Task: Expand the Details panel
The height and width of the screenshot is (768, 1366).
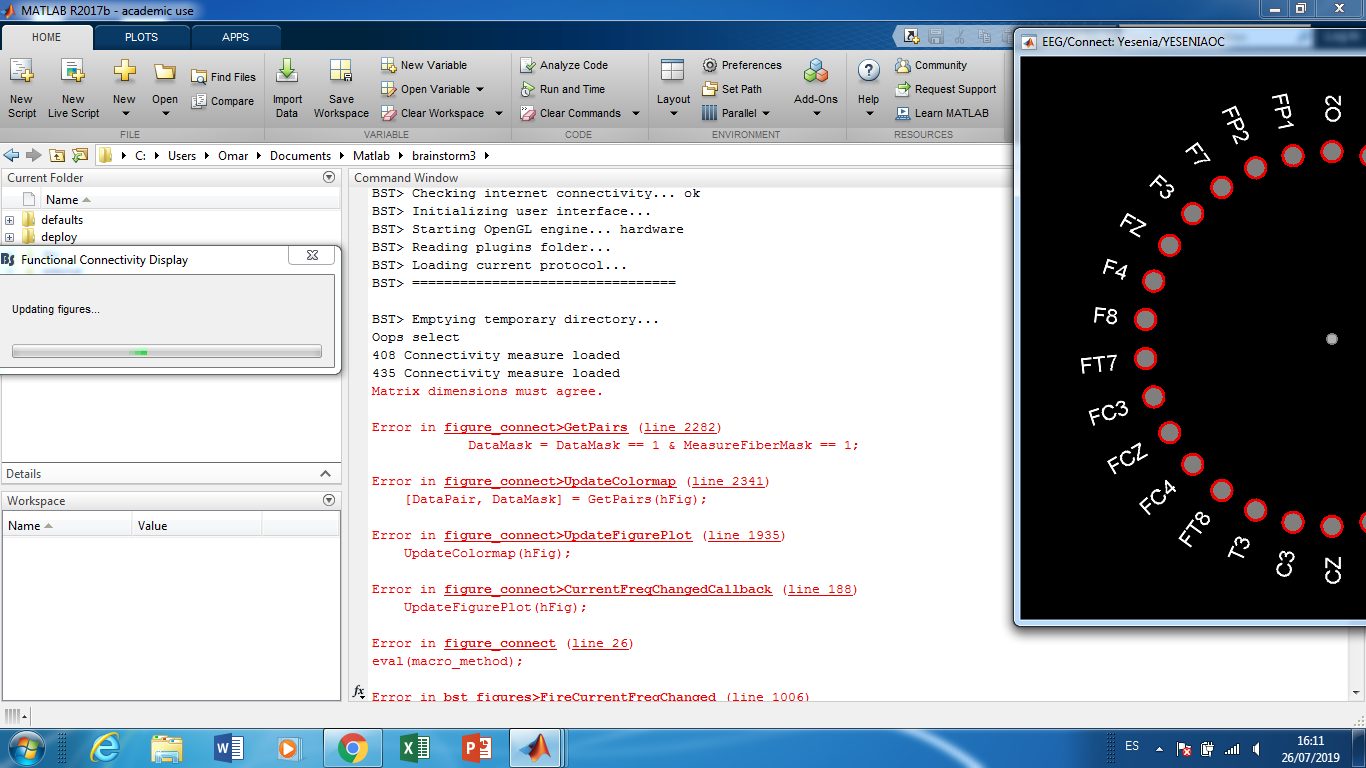Action: point(325,474)
